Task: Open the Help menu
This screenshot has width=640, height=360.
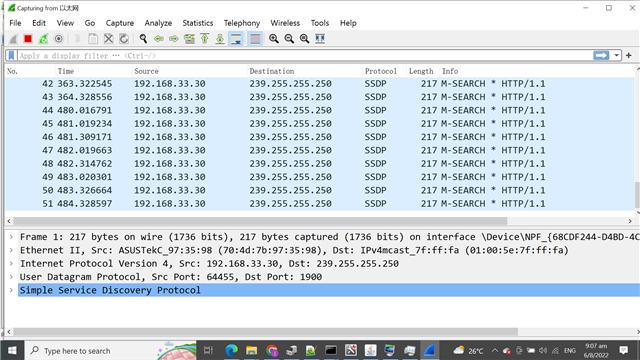Action: 348,23
